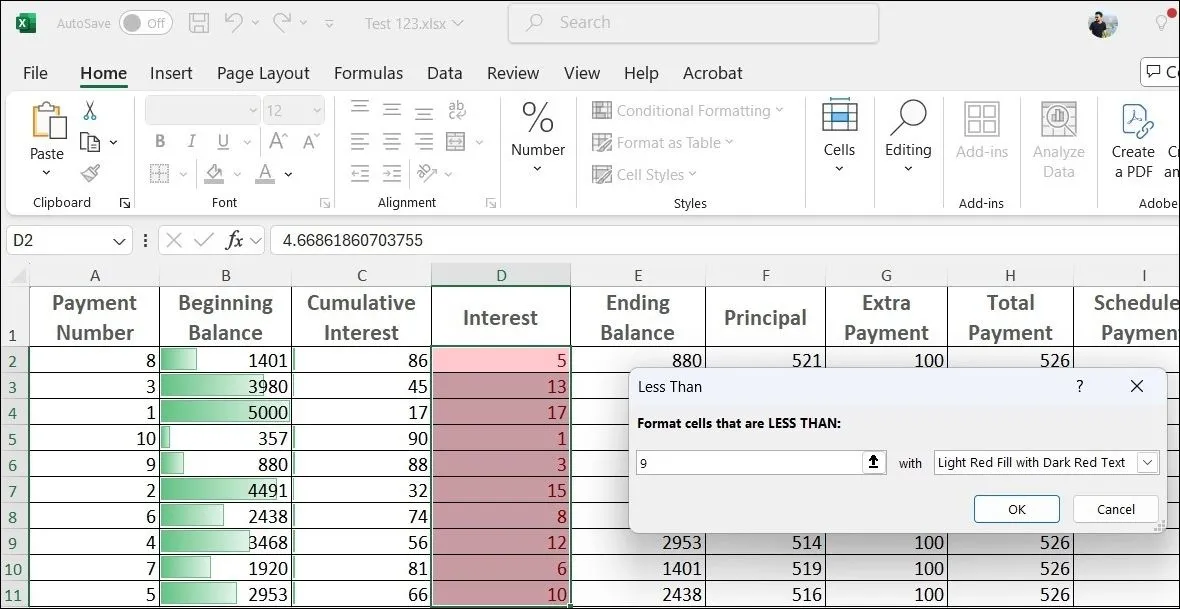Open the Font Color A swatch
Image resolution: width=1180 pixels, height=609 pixels.
265,174
